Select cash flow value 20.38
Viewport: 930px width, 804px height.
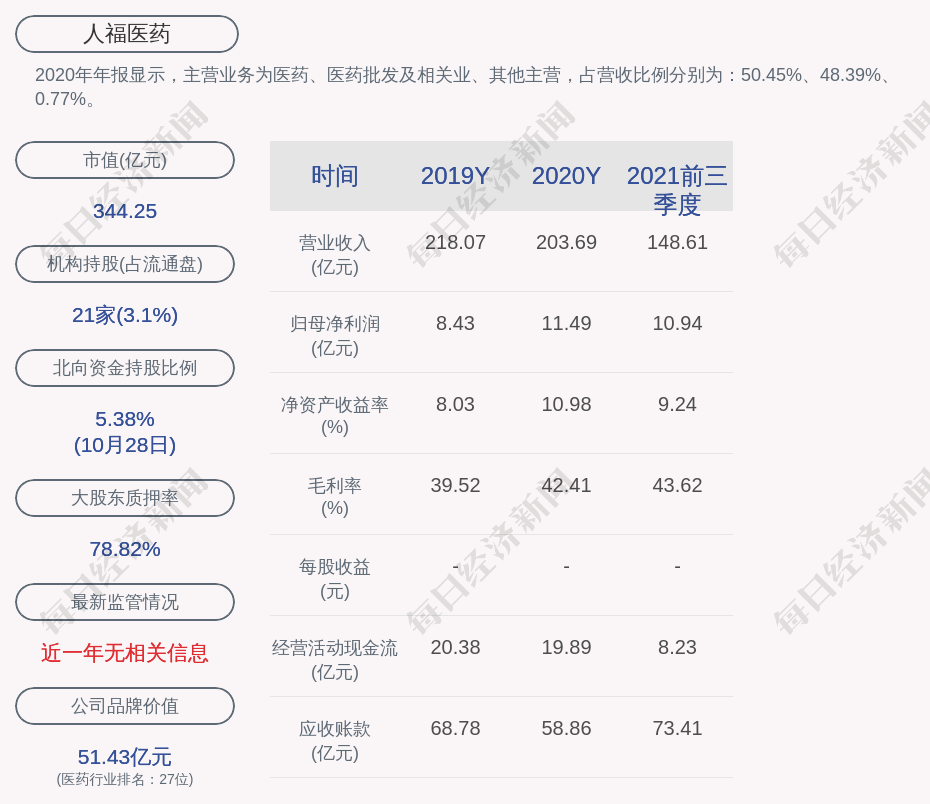coord(455,647)
